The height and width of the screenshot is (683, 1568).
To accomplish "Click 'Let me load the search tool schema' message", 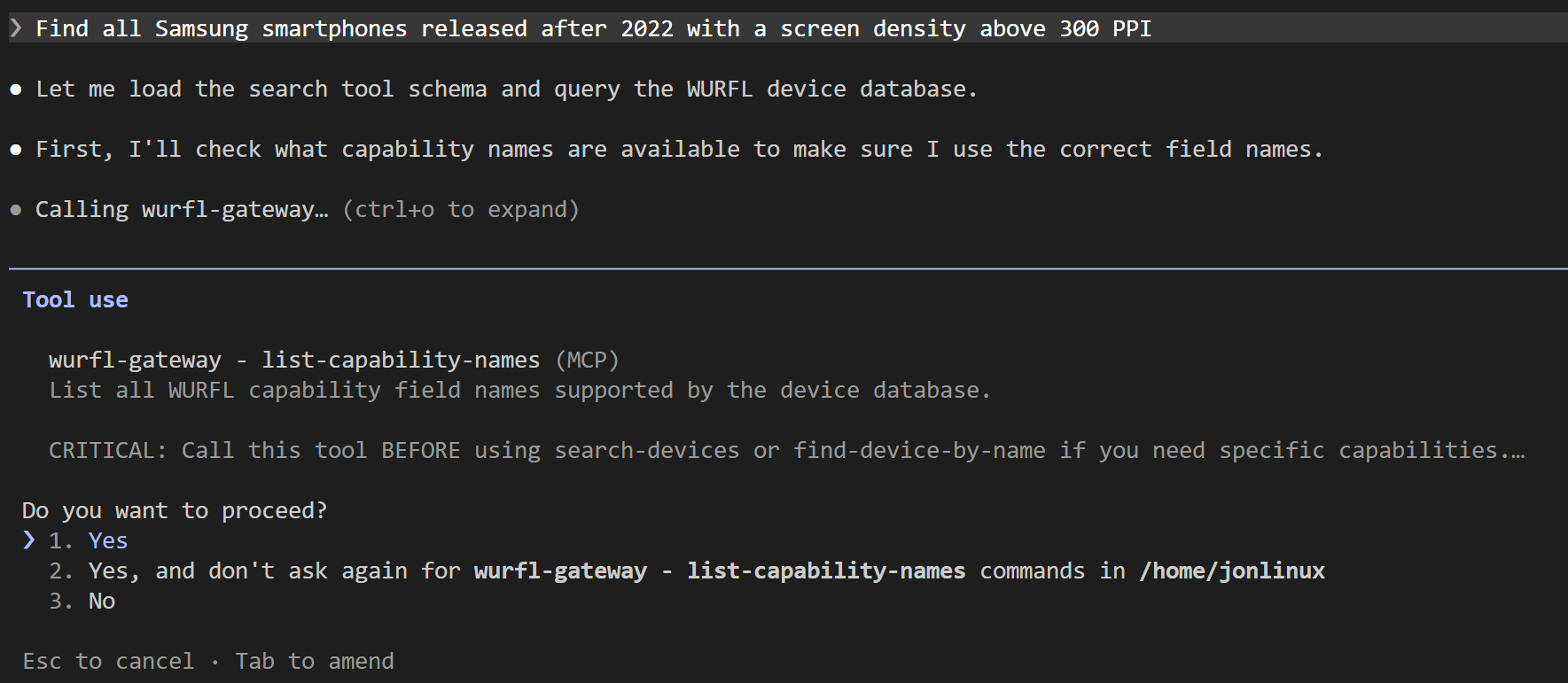I will [x=507, y=89].
